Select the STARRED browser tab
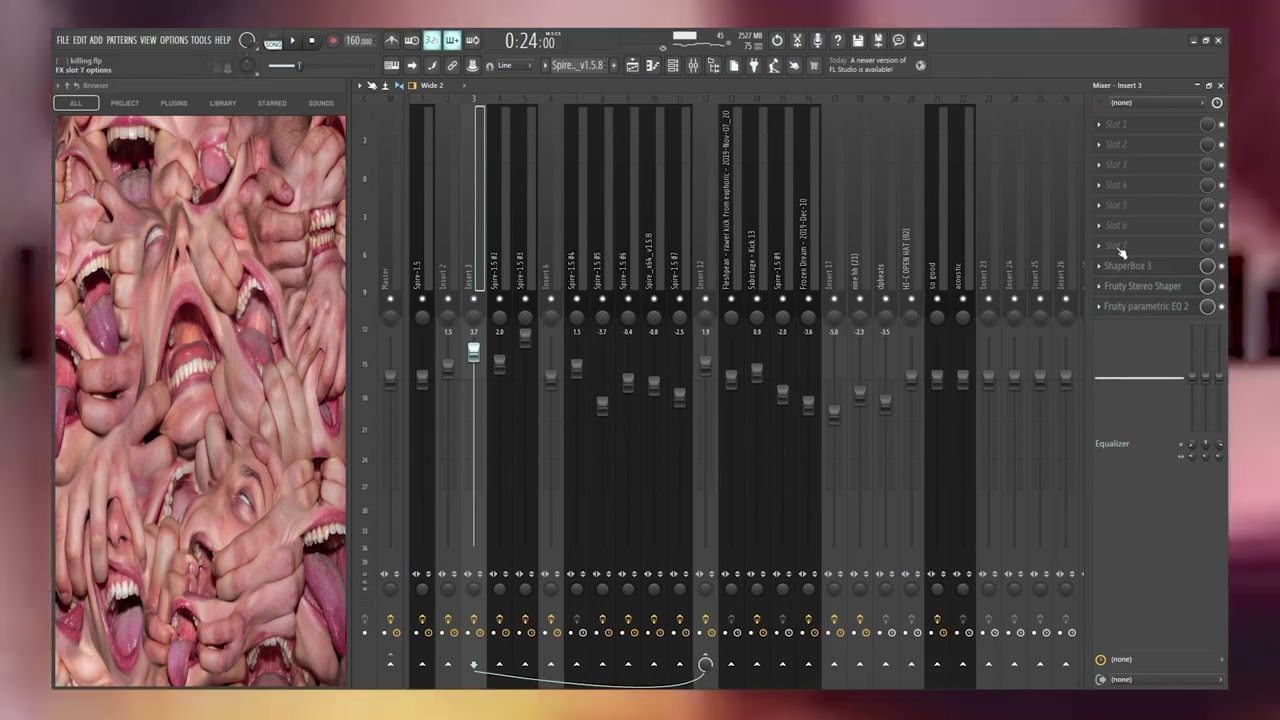The width and height of the screenshot is (1280, 720). 272,103
